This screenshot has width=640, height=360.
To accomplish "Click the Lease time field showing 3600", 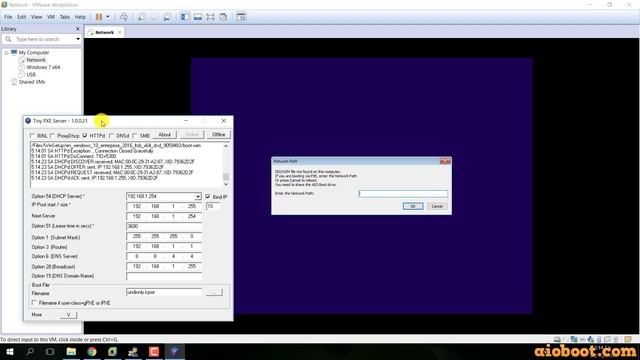I will 164,226.
